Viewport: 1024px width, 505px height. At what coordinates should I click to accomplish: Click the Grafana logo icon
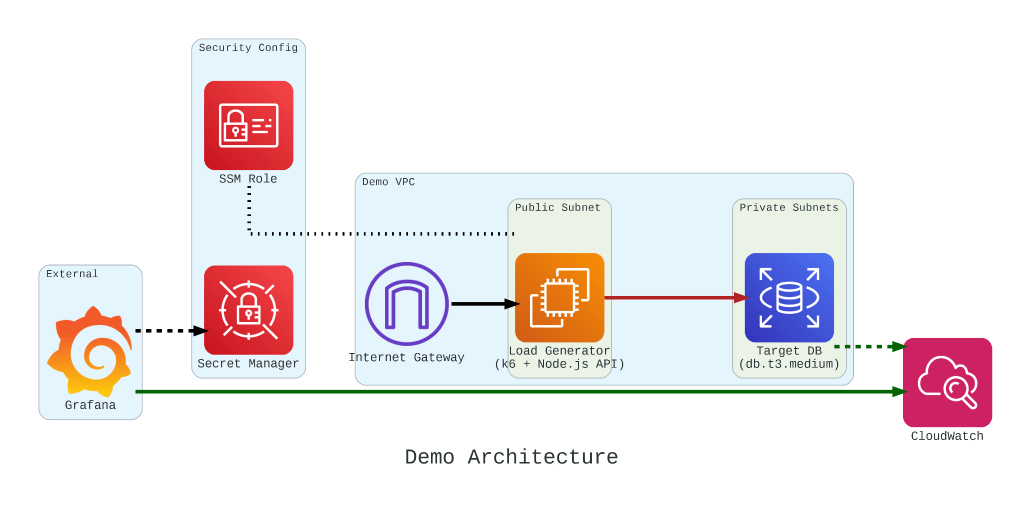pos(89,351)
